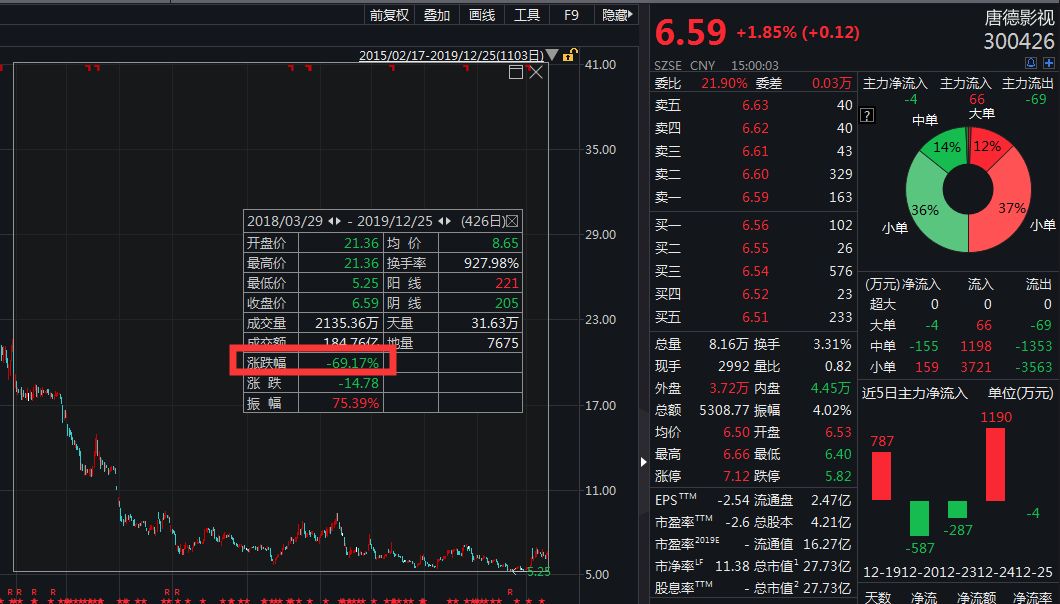Viewport: 1060px width, 604px height.
Task: Open the 工具 tools menu
Action: [x=527, y=14]
